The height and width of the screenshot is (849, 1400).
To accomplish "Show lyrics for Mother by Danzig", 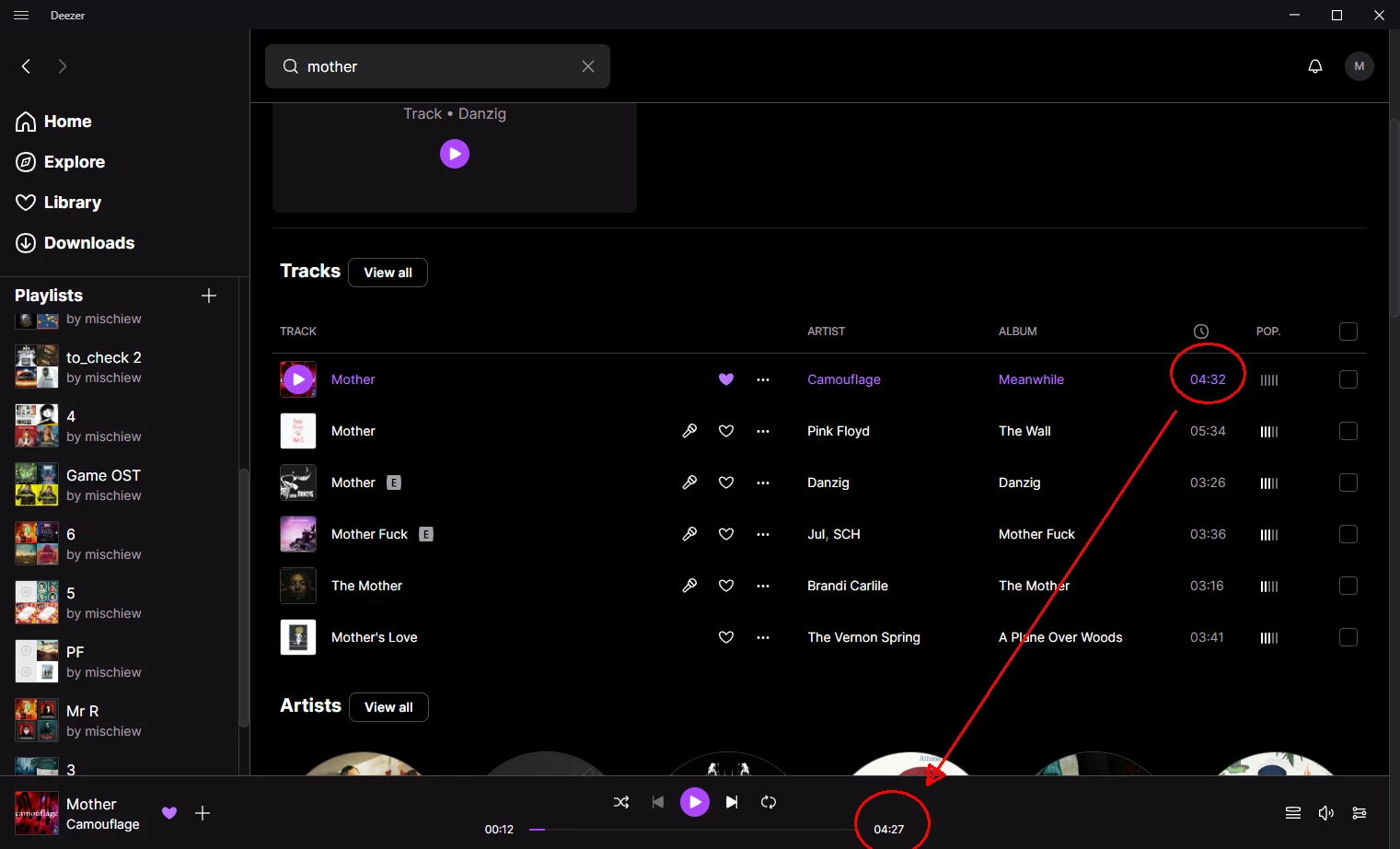I will pyautogui.click(x=689, y=483).
